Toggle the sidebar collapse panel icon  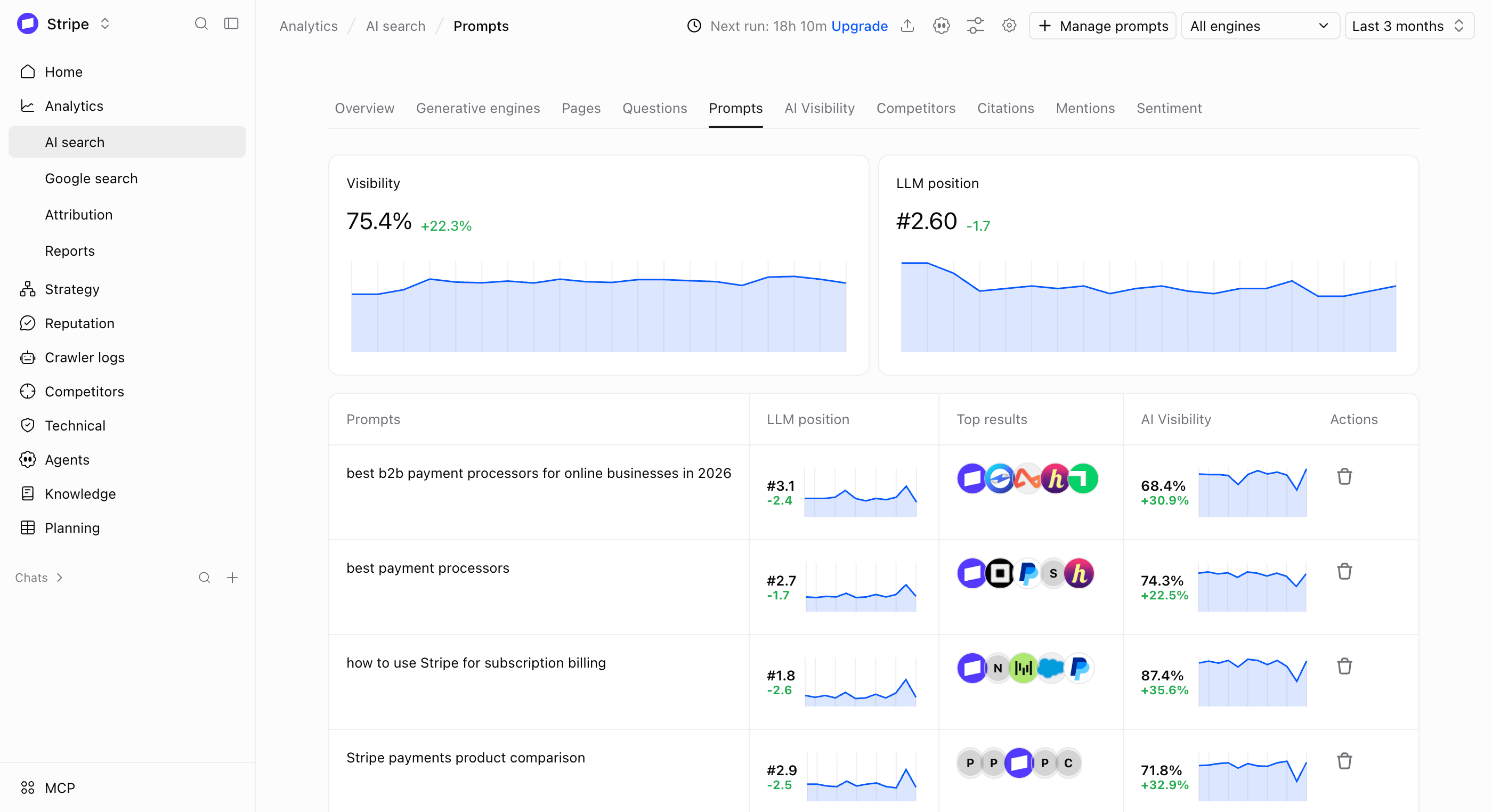(231, 24)
